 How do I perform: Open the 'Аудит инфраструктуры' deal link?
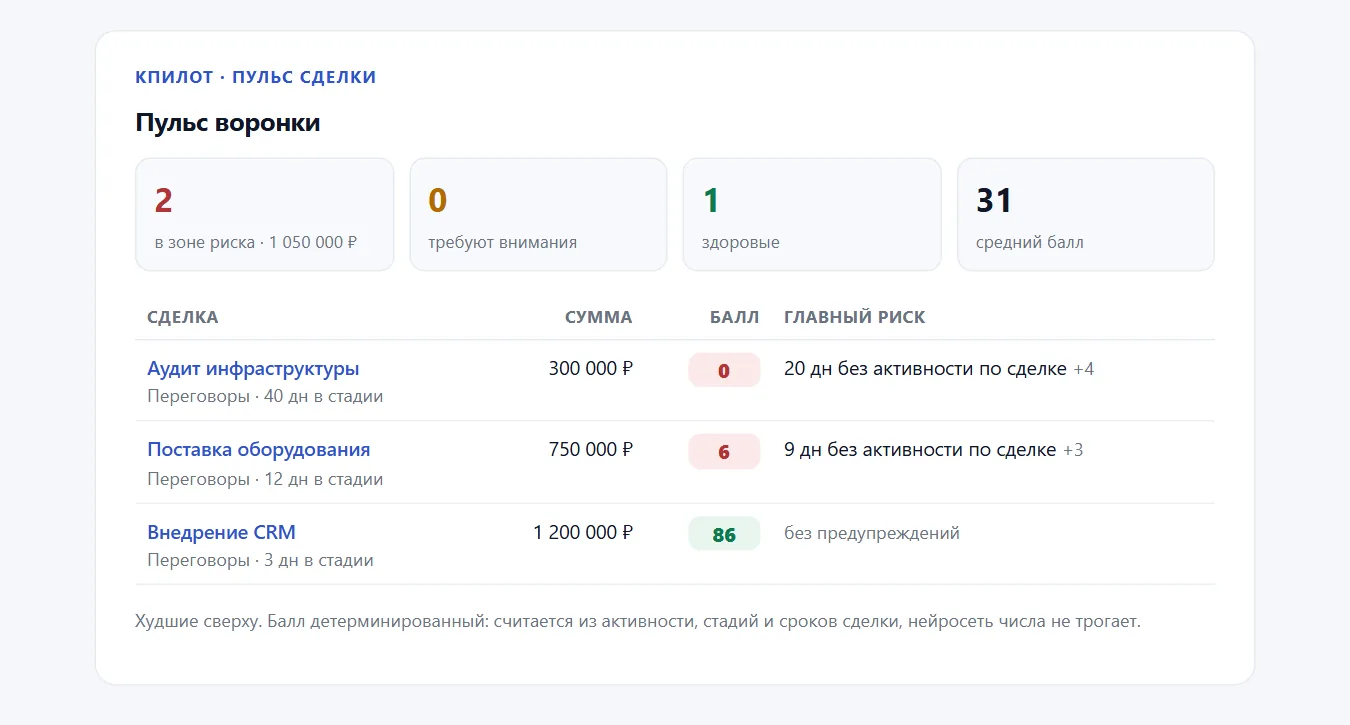253,368
